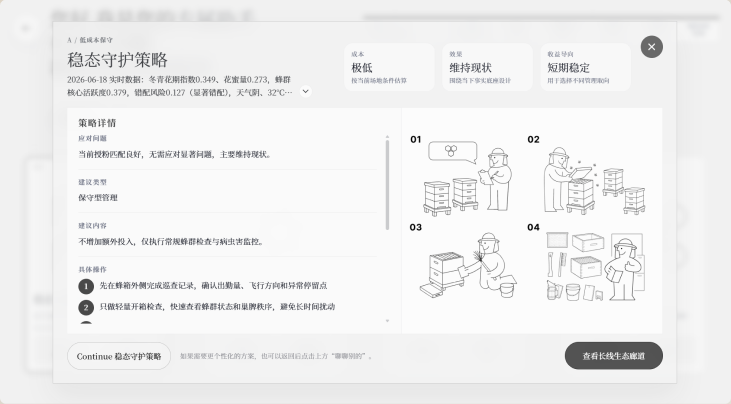Viewport: 731px width, 404px height.
Task: Click the 稳态守护策略 title
Action: pyautogui.click(x=117, y=60)
